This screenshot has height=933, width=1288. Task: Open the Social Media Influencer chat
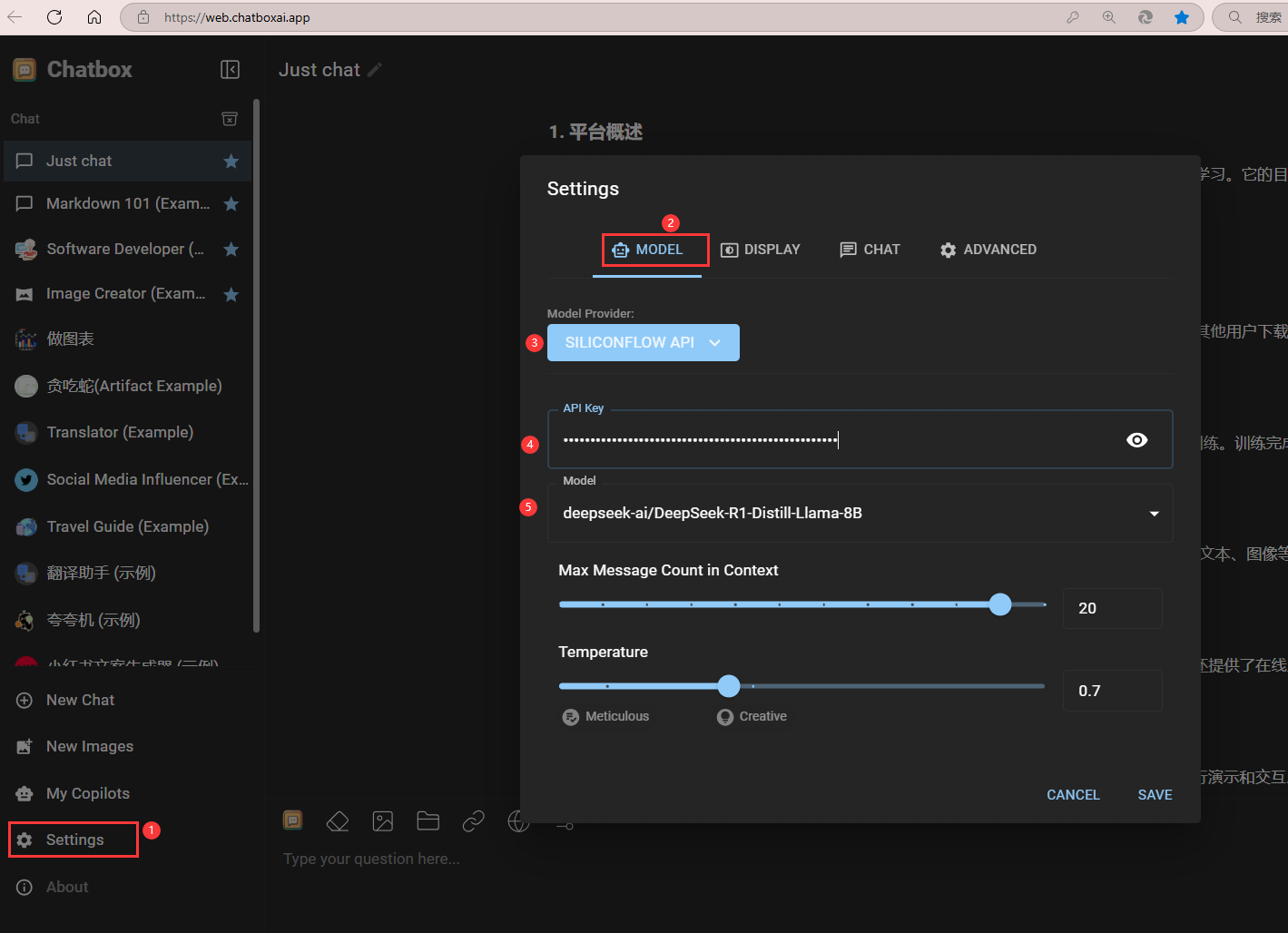click(x=127, y=479)
